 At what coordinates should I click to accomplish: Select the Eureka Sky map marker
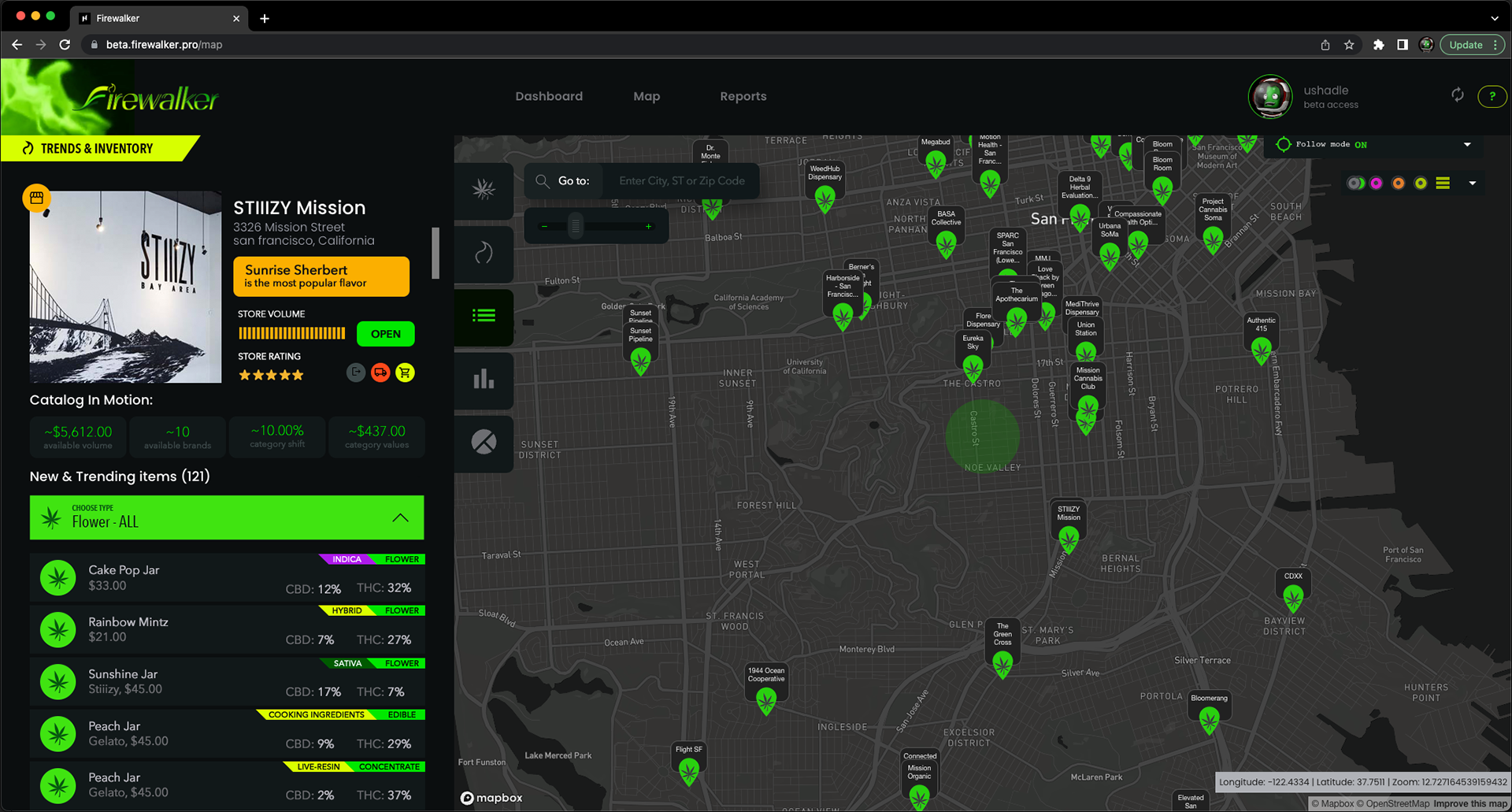[x=973, y=367]
